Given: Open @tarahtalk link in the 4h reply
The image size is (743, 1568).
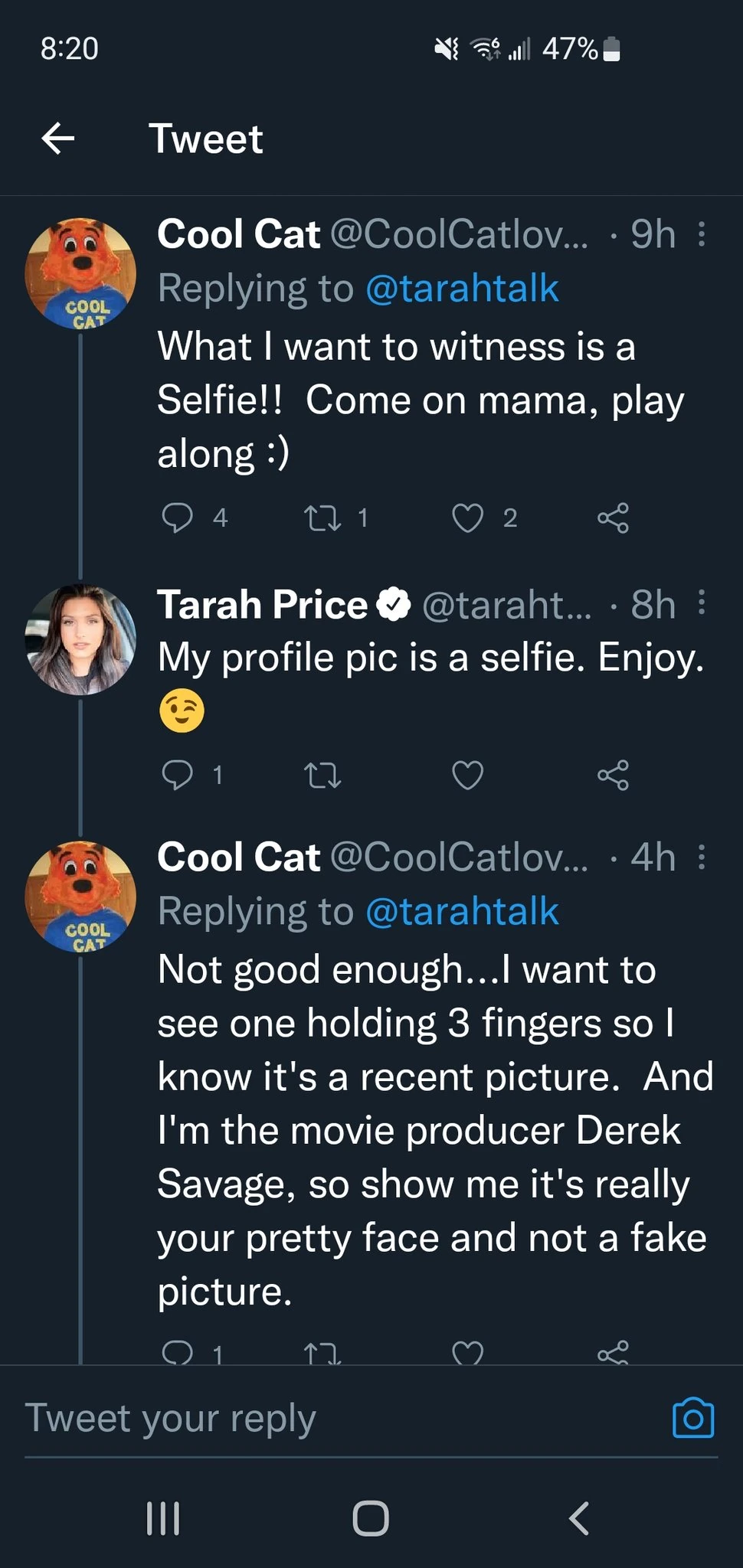Looking at the screenshot, I should click(x=462, y=912).
